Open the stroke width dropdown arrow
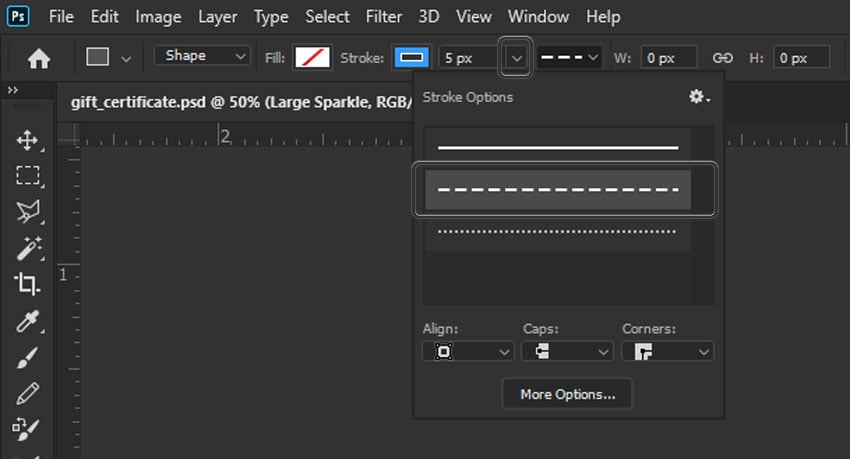This screenshot has width=850, height=459. [516, 57]
